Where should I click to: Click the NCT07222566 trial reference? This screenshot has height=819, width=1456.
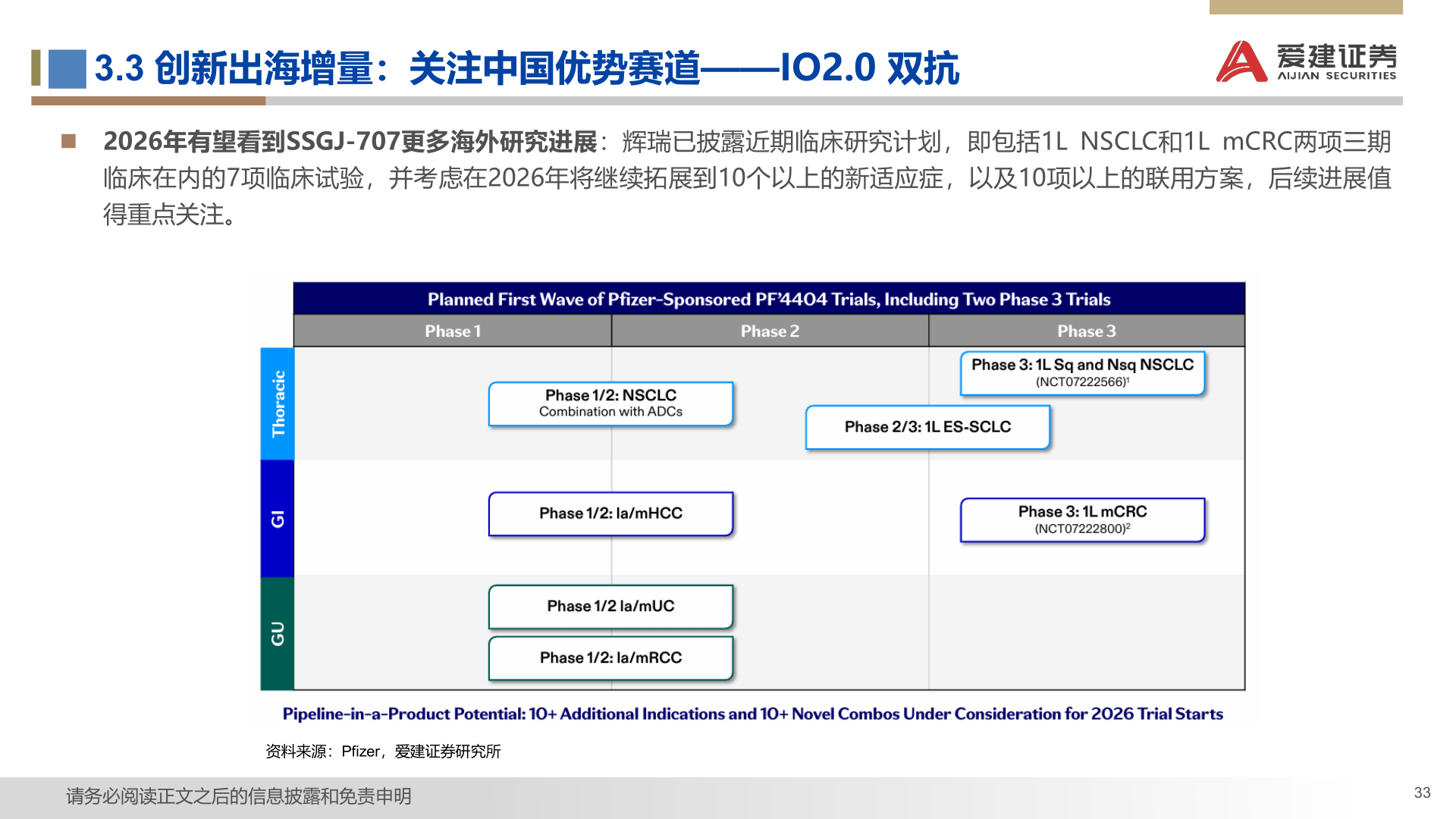click(1083, 383)
